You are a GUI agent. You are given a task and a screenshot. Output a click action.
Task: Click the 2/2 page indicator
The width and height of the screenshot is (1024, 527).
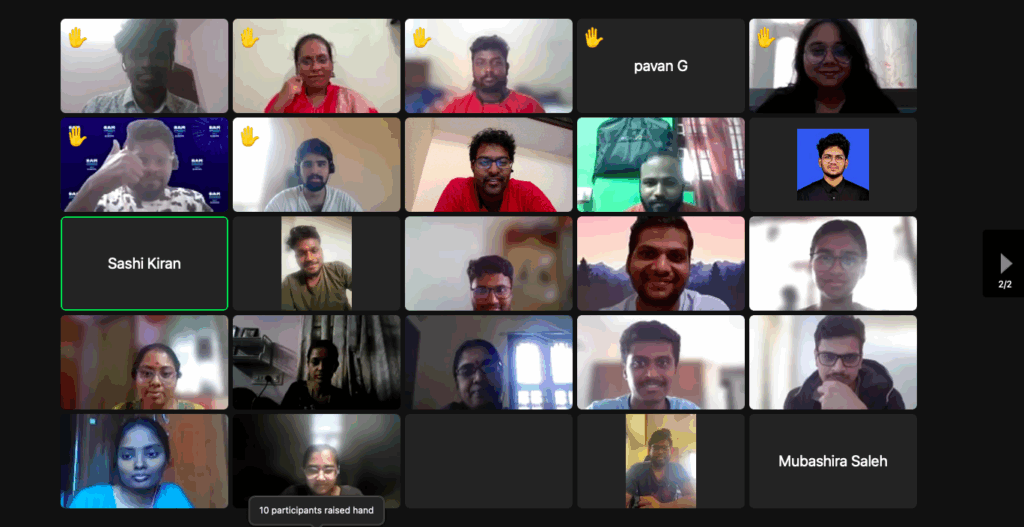(1004, 284)
